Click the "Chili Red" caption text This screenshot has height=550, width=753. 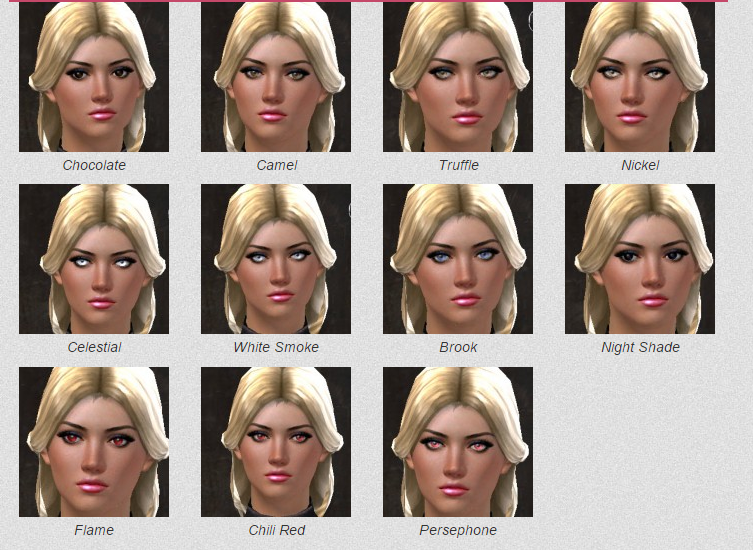coord(277,530)
